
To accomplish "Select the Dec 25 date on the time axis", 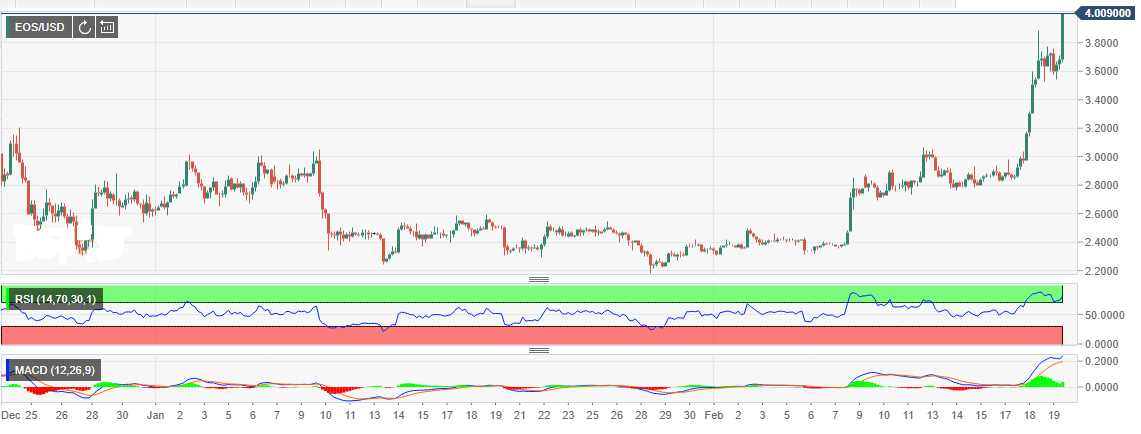I will [20, 414].
